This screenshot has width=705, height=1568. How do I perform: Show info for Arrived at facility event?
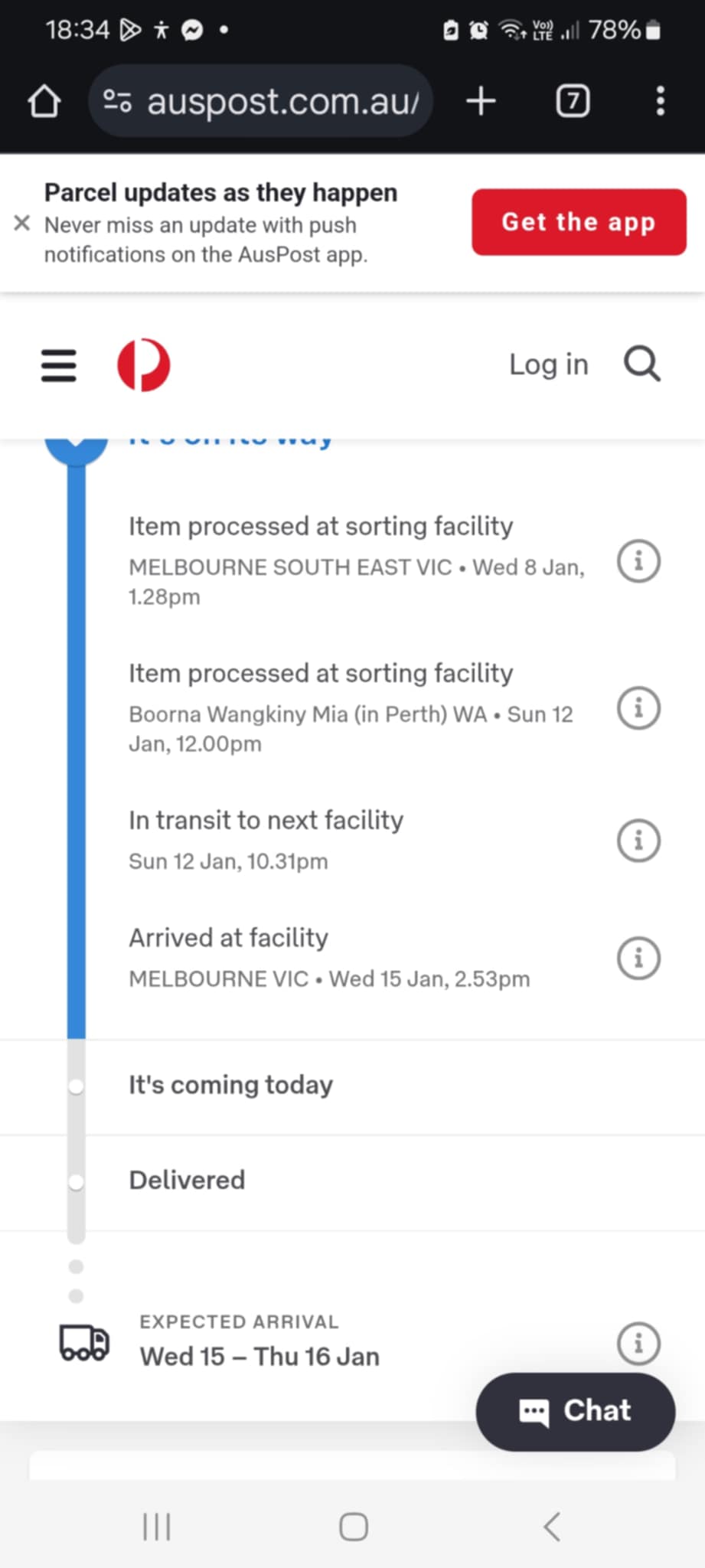(x=638, y=958)
